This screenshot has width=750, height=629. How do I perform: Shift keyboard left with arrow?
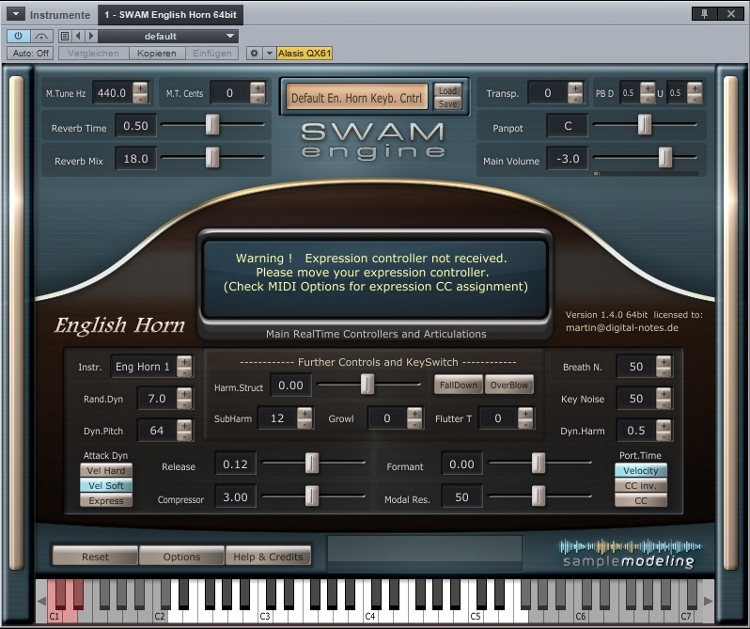point(42,601)
